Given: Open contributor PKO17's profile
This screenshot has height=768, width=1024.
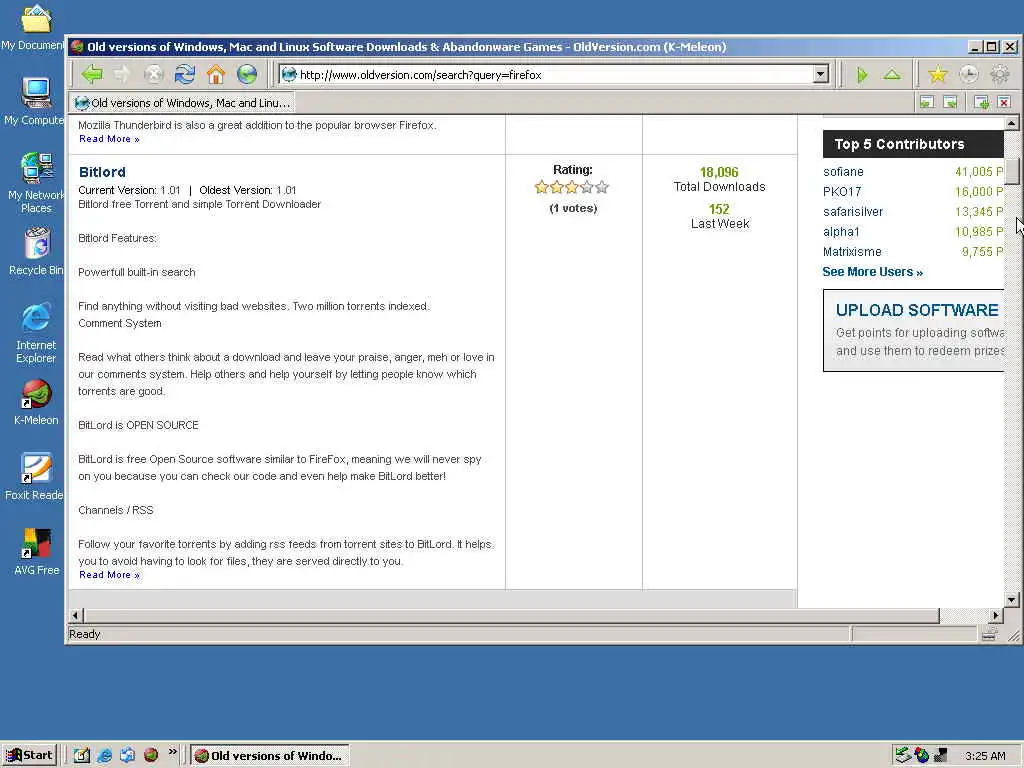Looking at the screenshot, I should coord(842,191).
